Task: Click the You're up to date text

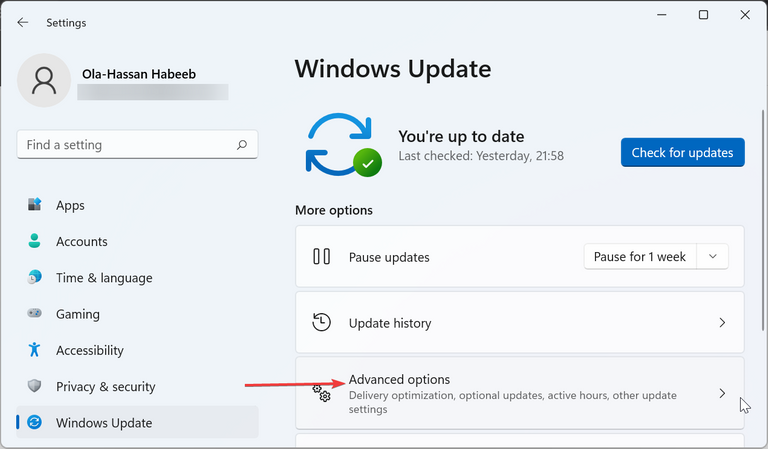Action: (461, 136)
